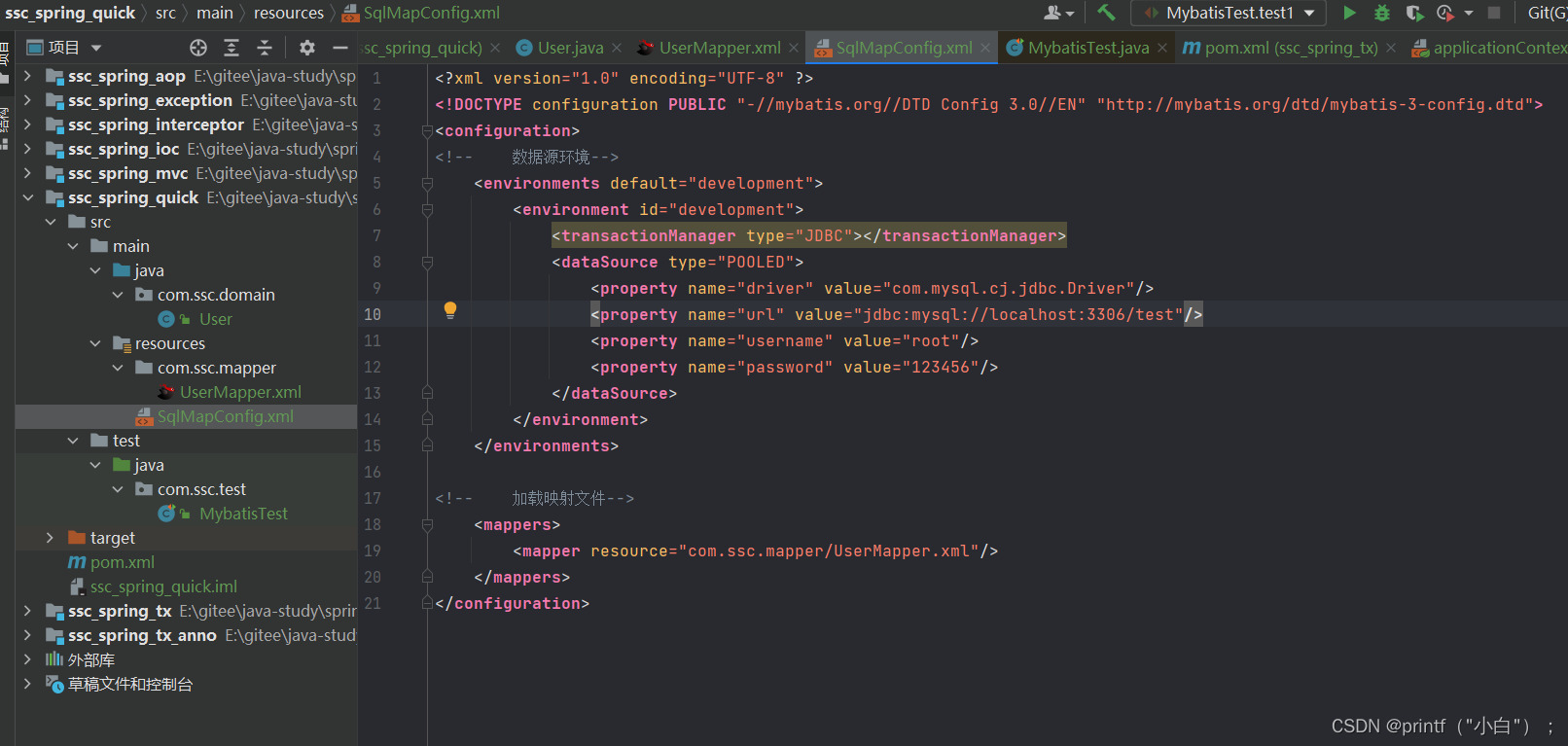1568x746 pixels.
Task: Toggle code fold on the configuration tag line
Action: 427,130
